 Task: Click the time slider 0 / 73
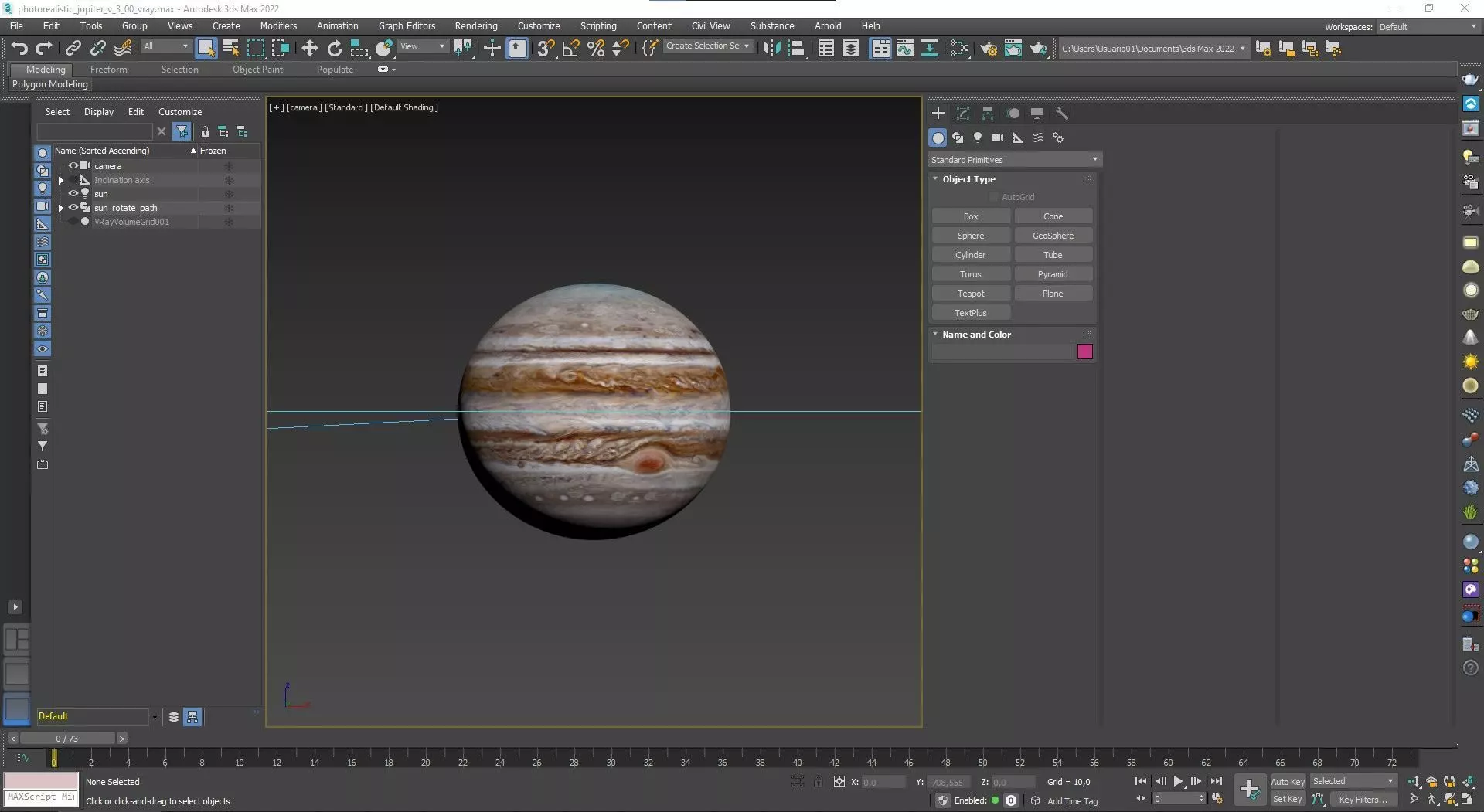(67, 739)
